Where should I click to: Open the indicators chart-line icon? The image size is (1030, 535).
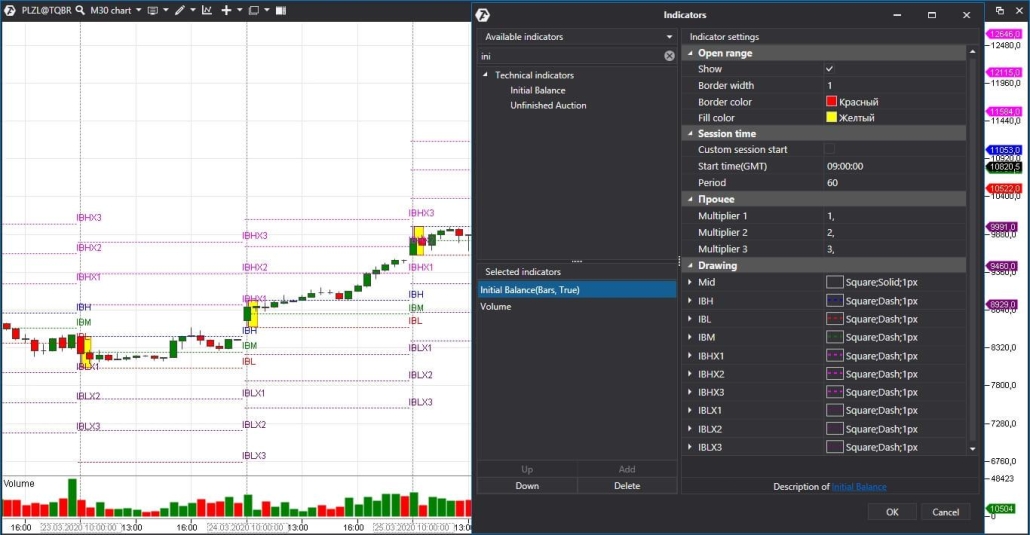pos(207,11)
